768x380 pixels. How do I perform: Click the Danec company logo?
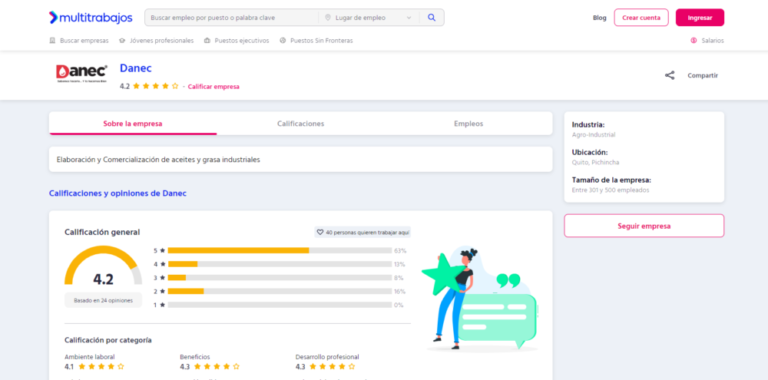pos(81,74)
